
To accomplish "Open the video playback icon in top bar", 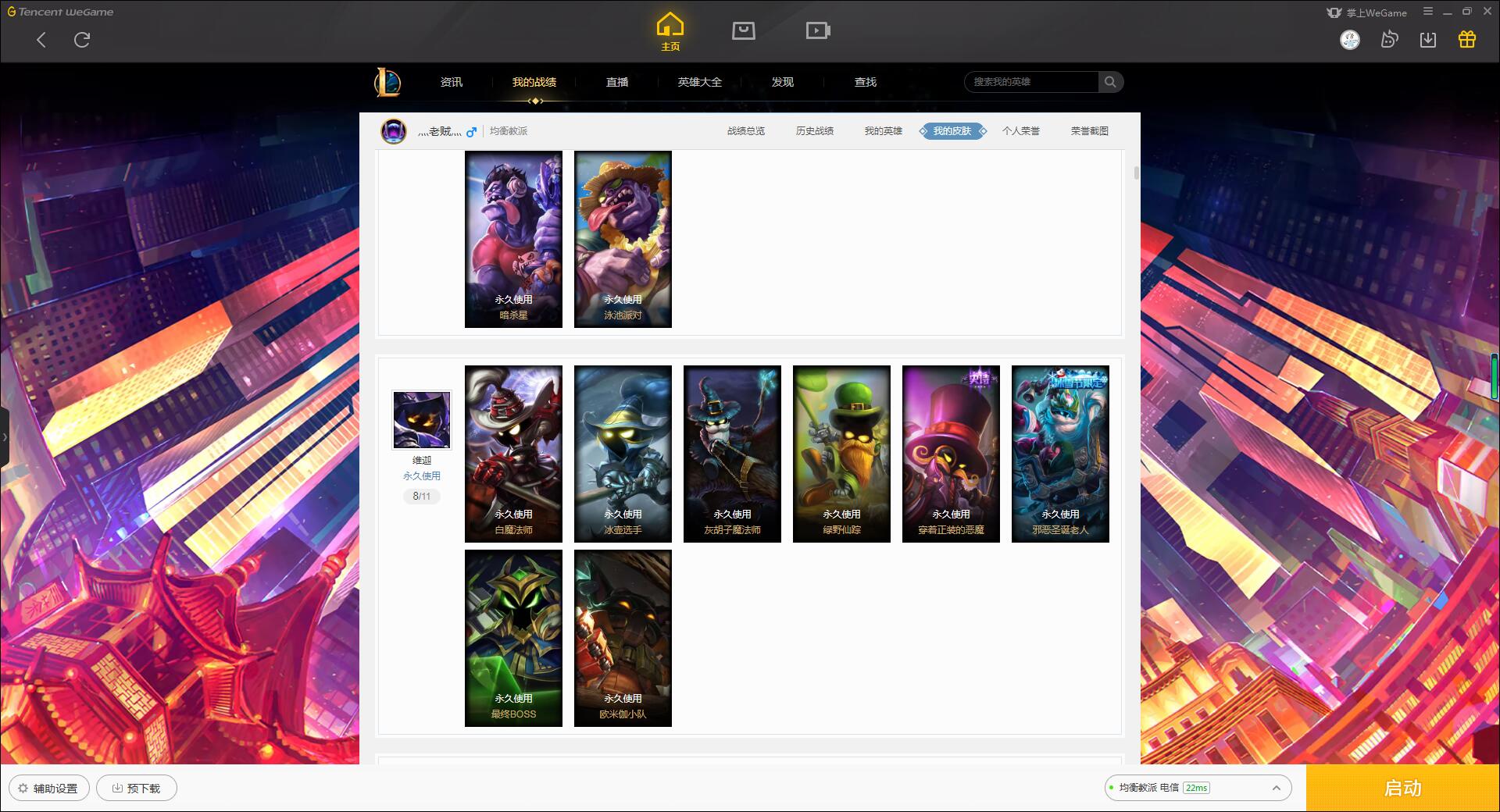I will pos(818,30).
